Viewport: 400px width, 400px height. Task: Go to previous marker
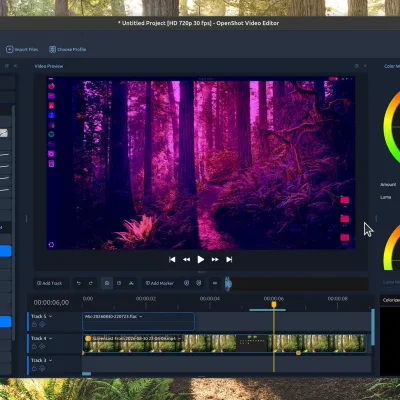click(x=186, y=283)
